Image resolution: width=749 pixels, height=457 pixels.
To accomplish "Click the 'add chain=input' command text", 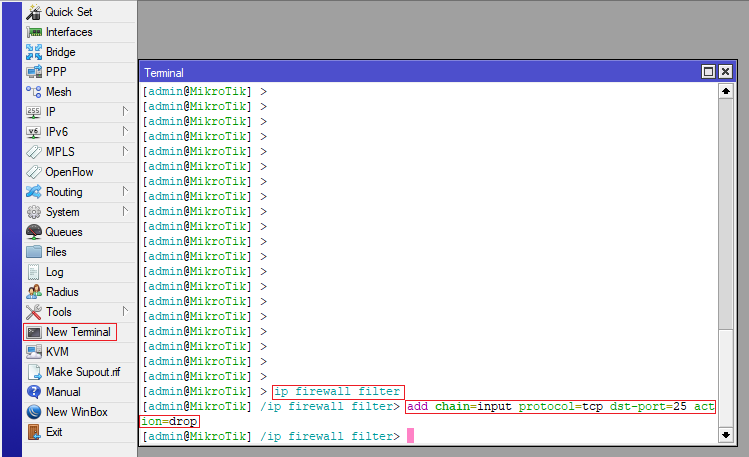I will coord(459,407).
